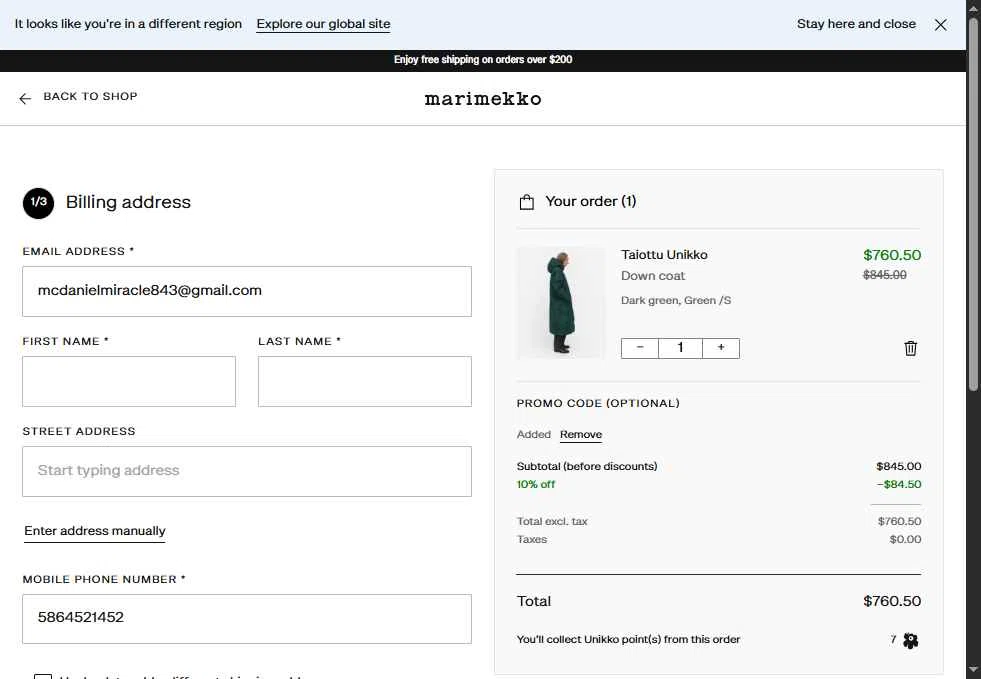Click the Your order (1) heading
The height and width of the screenshot is (679, 981).
(591, 201)
